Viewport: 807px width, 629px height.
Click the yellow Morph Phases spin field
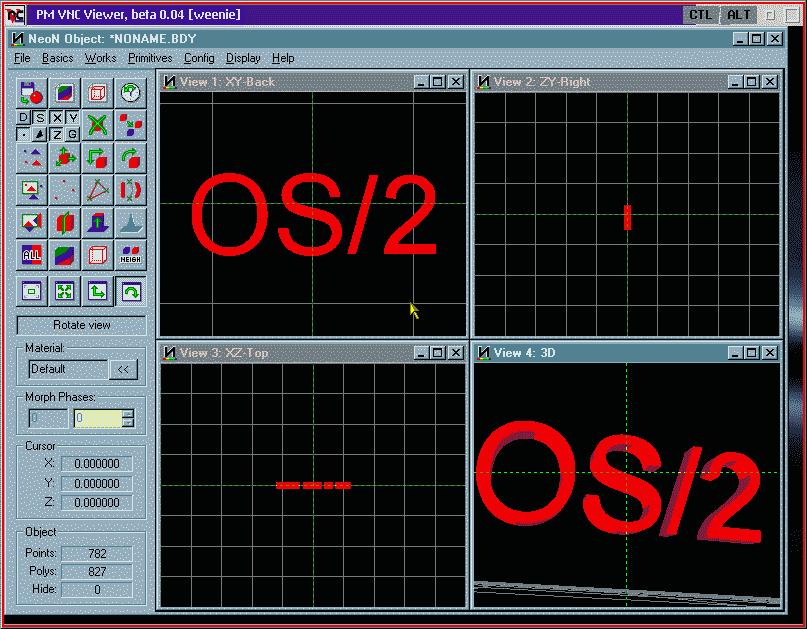click(98, 418)
